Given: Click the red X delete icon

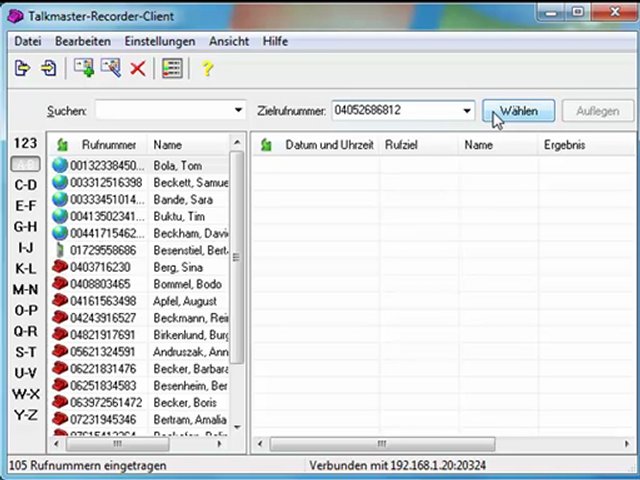Looking at the screenshot, I should (138, 69).
